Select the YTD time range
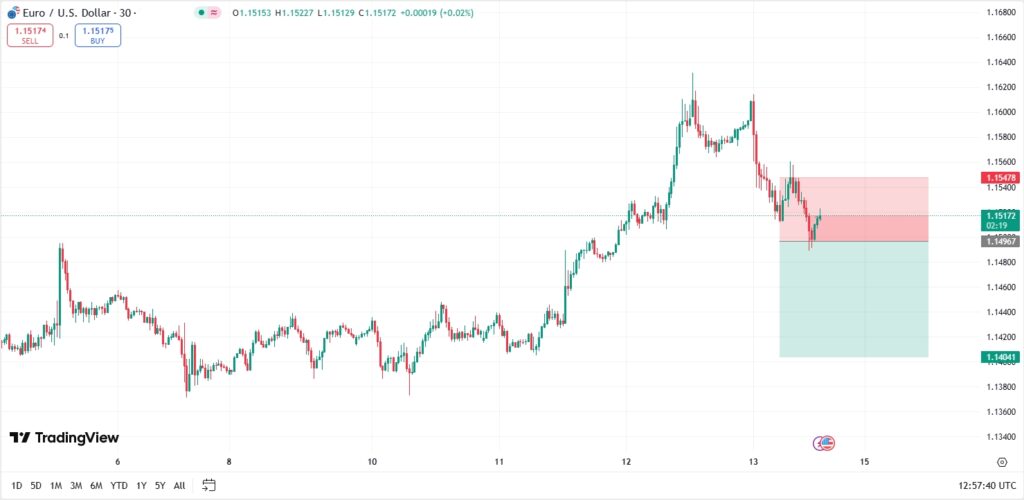 point(119,486)
